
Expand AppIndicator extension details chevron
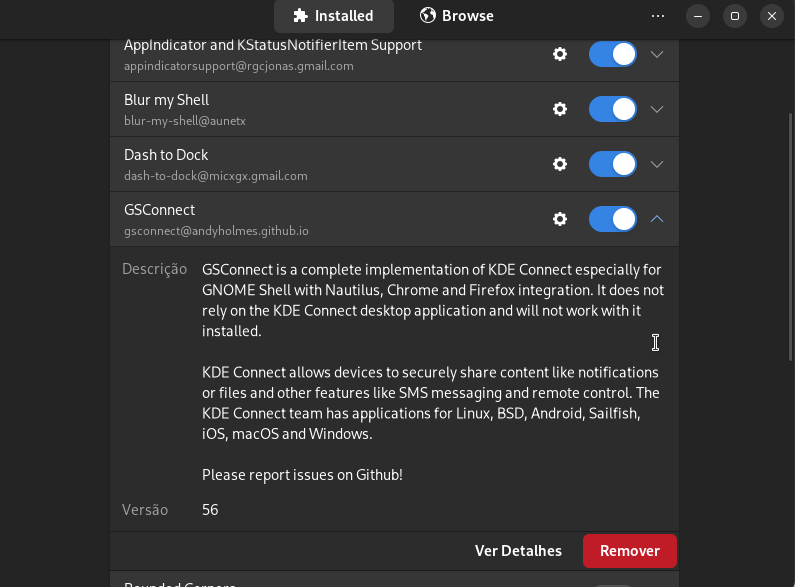pos(657,54)
